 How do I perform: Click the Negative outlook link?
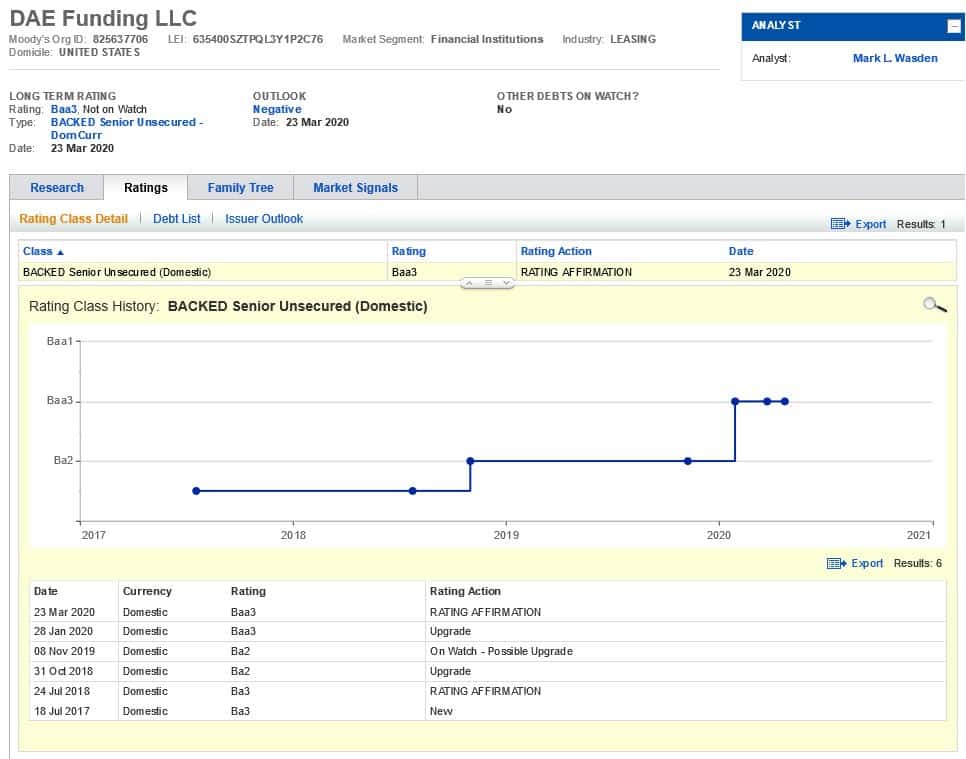coord(277,109)
